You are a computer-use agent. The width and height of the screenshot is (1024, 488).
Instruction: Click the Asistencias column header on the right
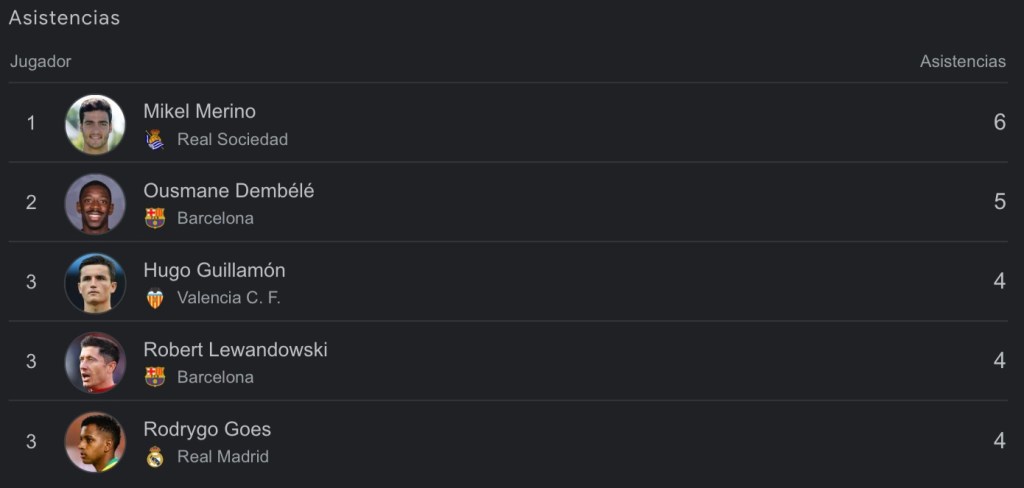[962, 62]
